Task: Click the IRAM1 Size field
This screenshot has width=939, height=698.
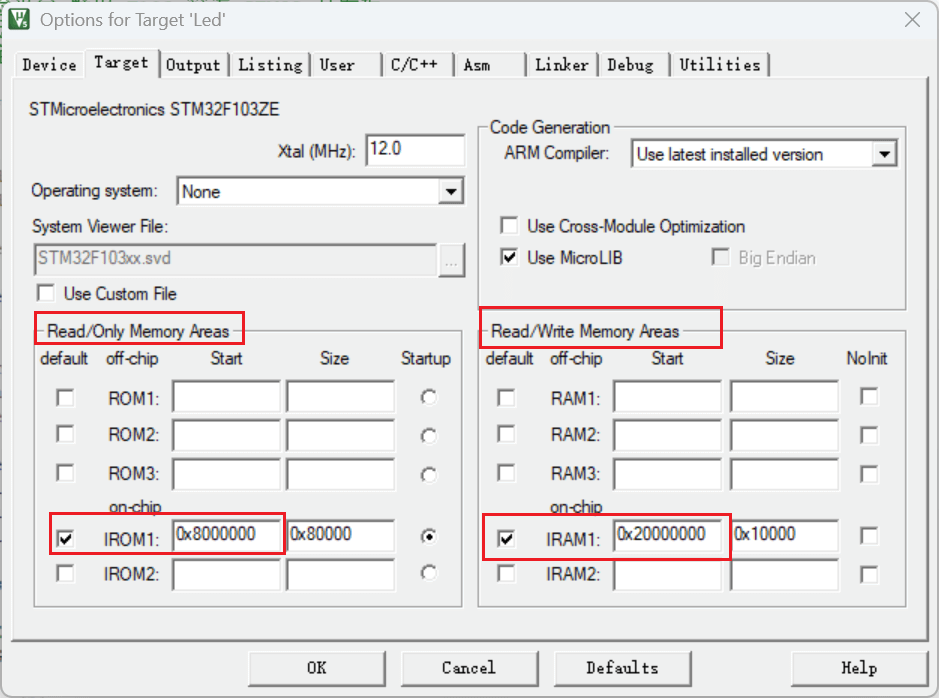Action: tap(784, 535)
